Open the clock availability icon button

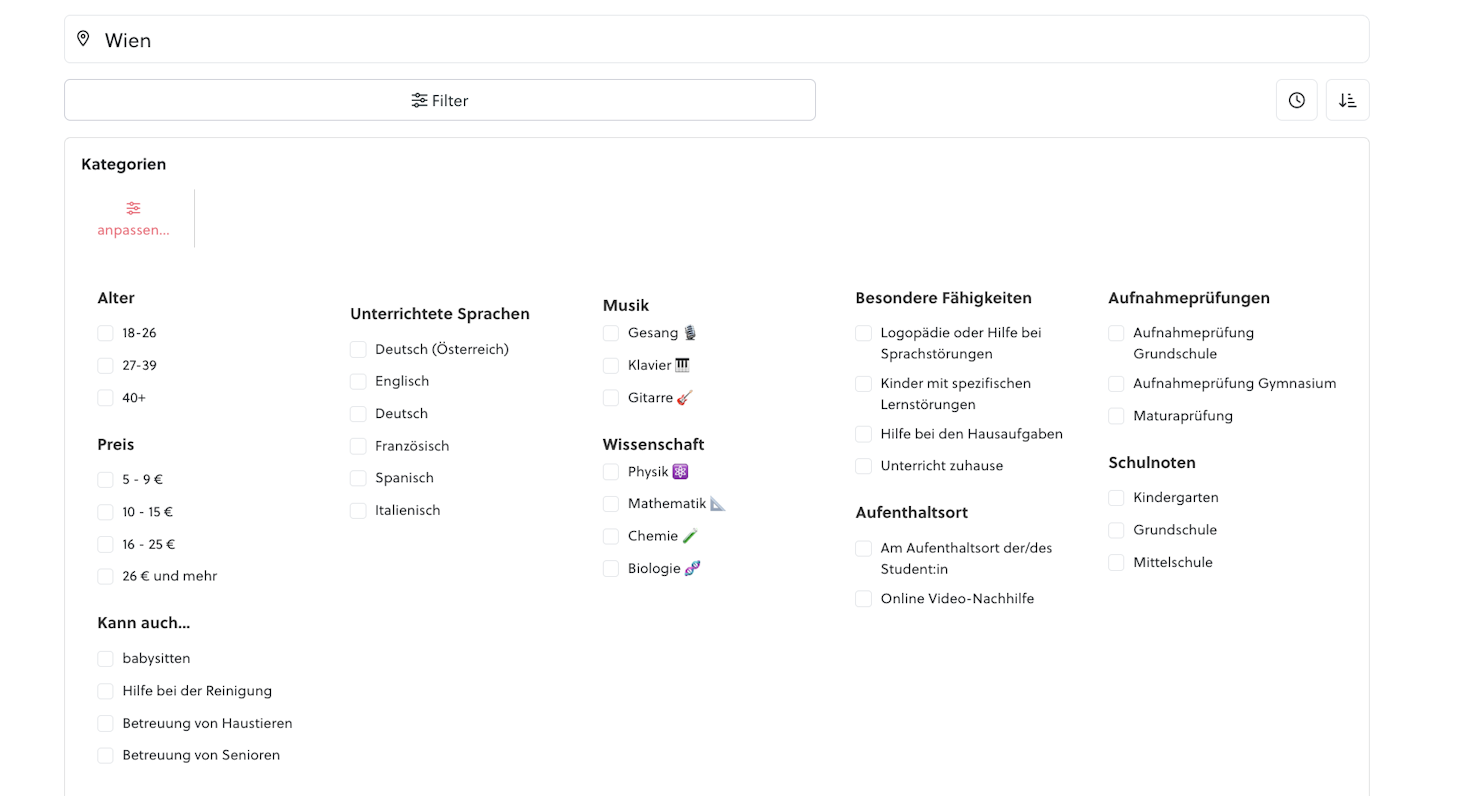pyautogui.click(x=1297, y=100)
